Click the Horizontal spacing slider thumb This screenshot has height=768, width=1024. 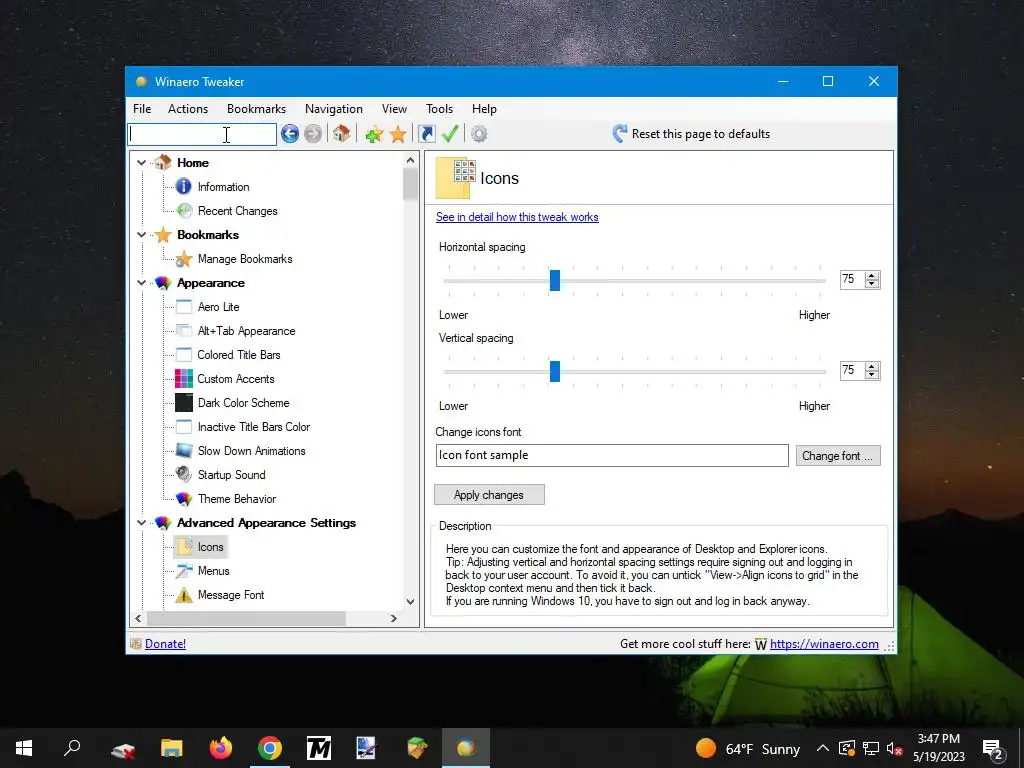[554, 280]
